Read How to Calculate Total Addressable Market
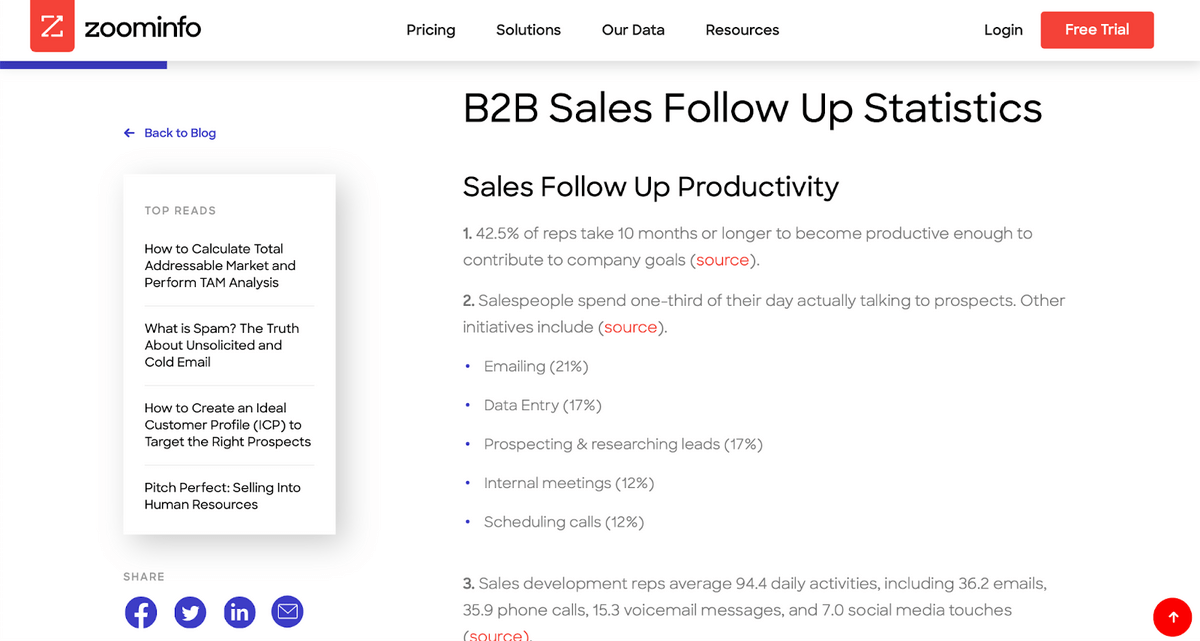Screen dimensions: 1200x641 point(219,265)
